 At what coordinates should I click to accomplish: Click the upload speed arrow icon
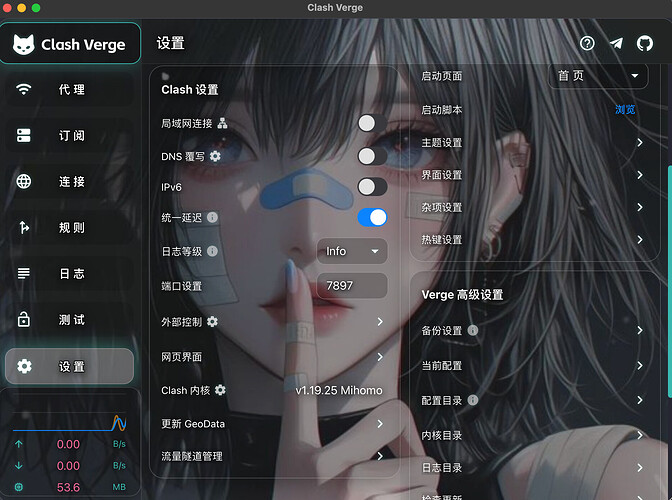tap(18, 444)
